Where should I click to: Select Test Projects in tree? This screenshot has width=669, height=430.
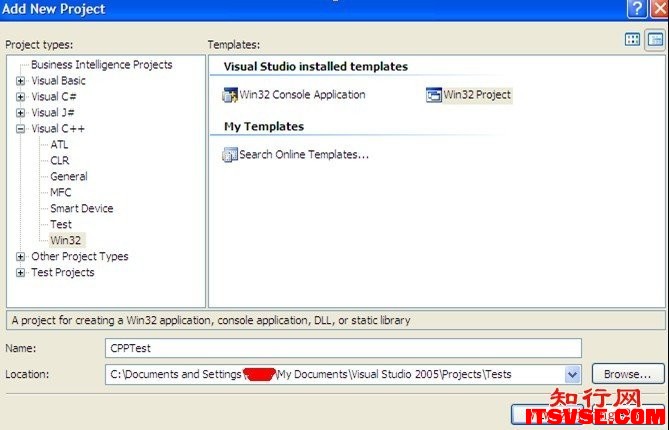click(63, 273)
